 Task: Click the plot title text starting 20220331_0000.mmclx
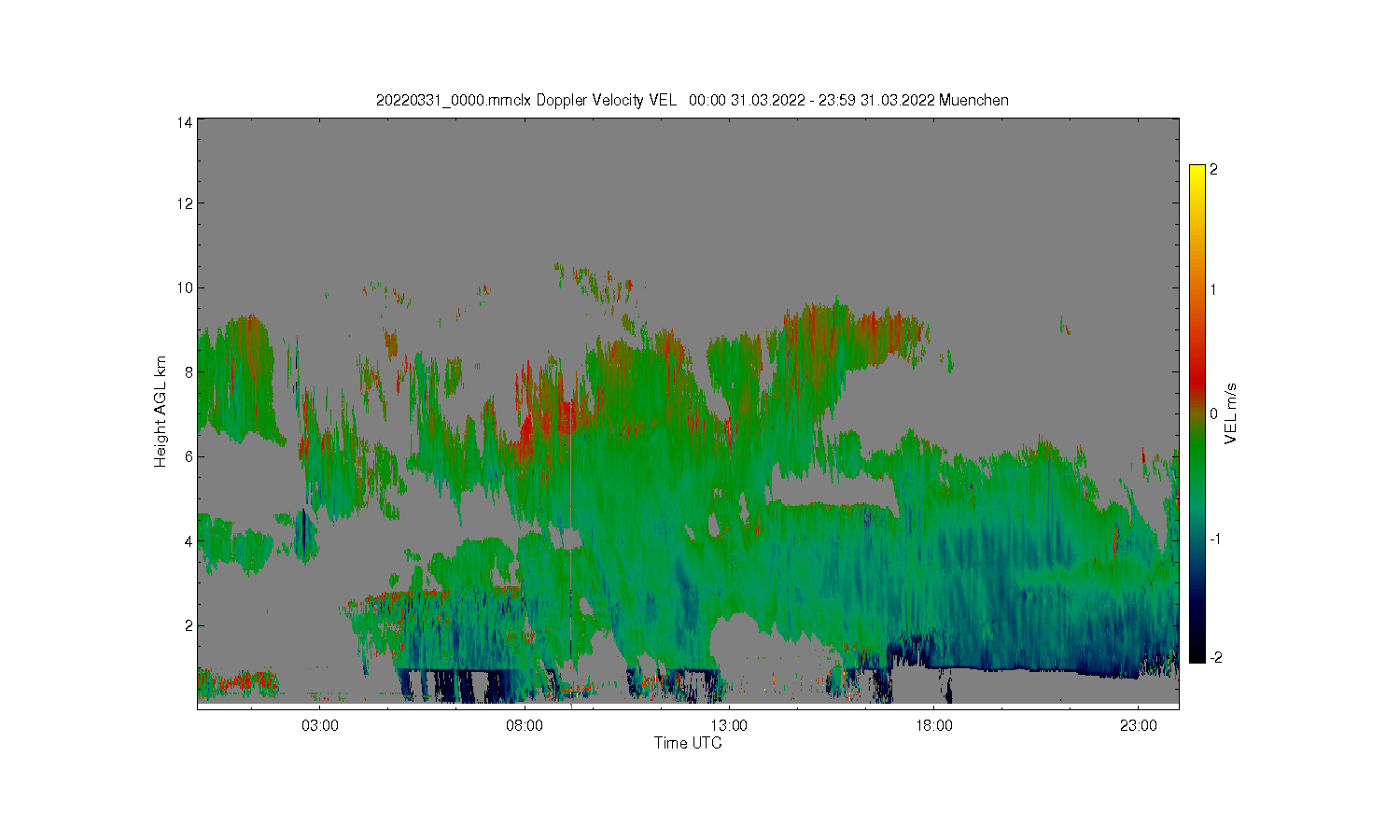(692, 101)
